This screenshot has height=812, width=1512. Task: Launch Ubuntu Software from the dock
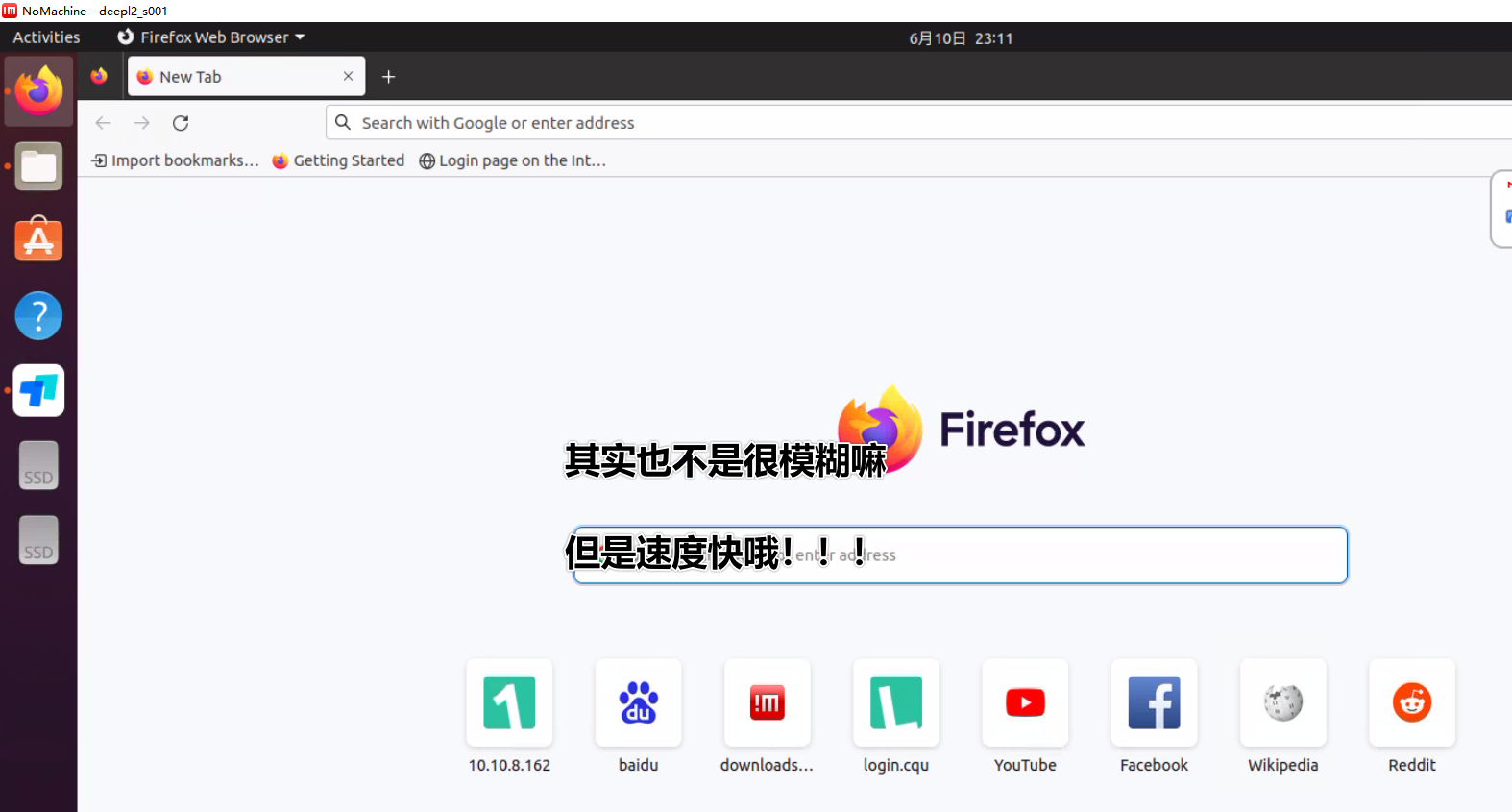(x=38, y=239)
